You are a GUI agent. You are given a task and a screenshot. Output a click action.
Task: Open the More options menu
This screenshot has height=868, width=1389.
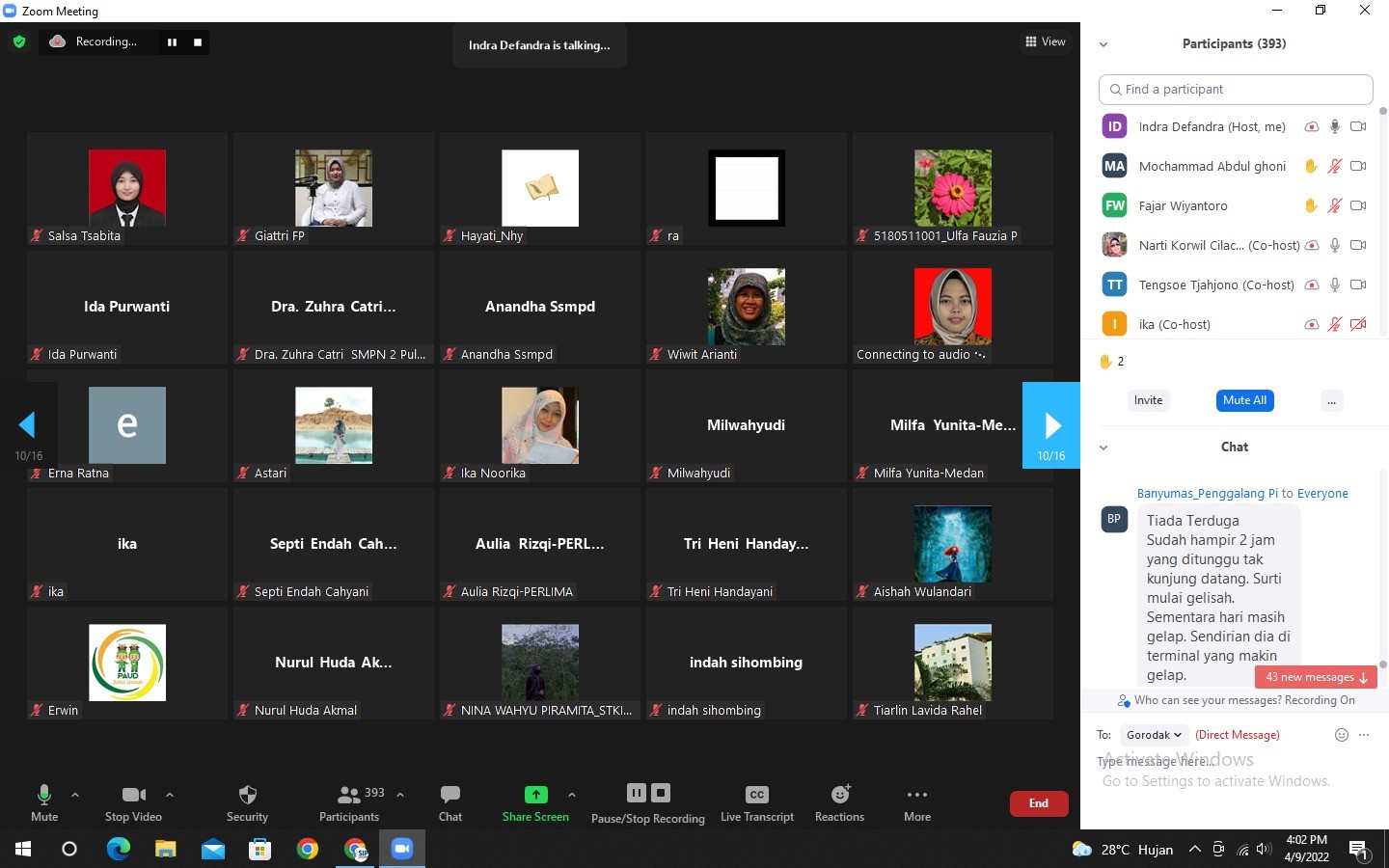pyautogui.click(x=916, y=795)
